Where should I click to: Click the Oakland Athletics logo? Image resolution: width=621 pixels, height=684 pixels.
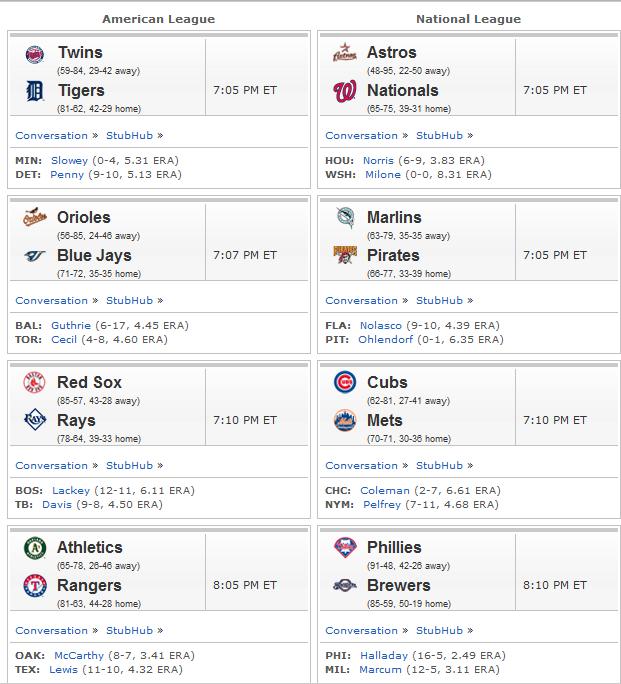[x=35, y=548]
